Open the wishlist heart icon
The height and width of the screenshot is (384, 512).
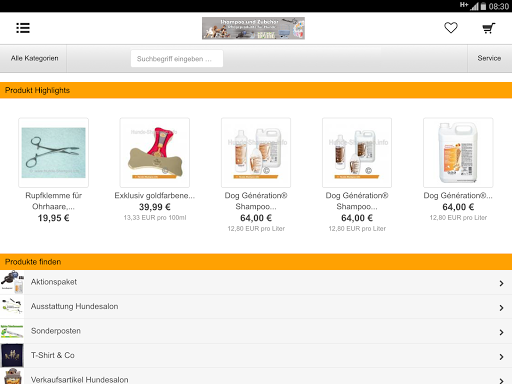point(451,28)
